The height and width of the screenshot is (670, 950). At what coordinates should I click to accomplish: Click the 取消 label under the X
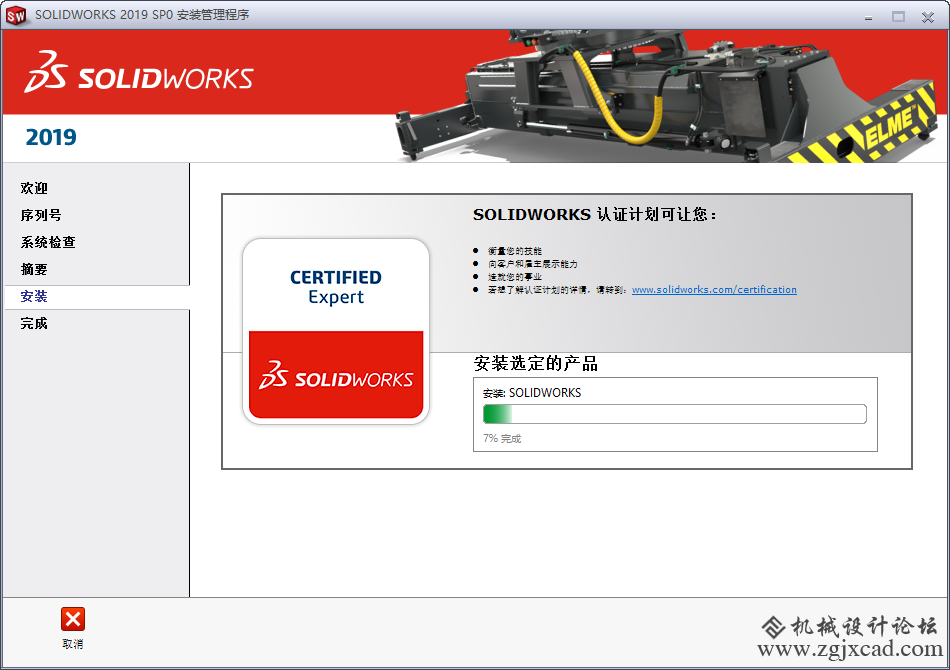[x=73, y=644]
